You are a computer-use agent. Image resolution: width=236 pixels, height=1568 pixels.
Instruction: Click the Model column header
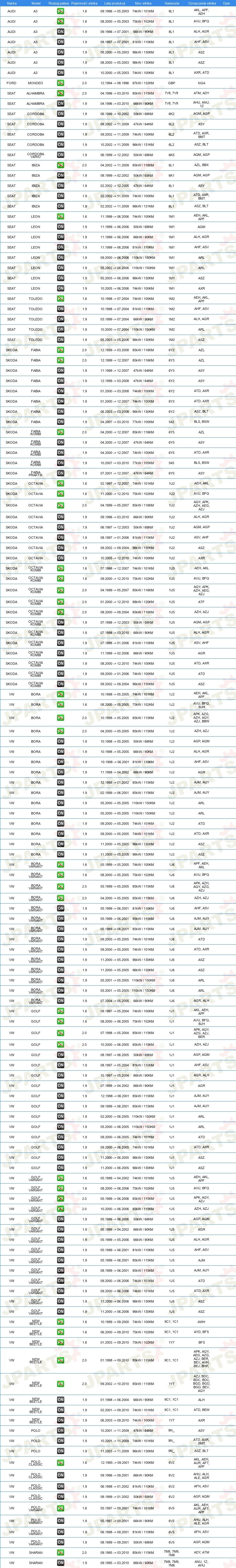pos(35,3)
